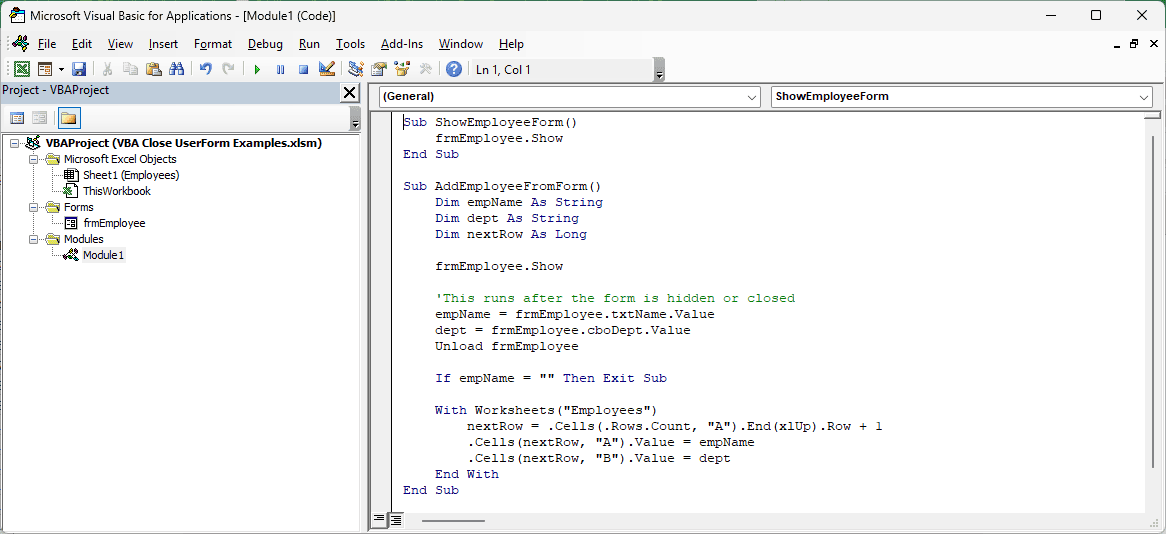The height and width of the screenshot is (534, 1166).
Task: Select Module1 in project tree
Action: click(x=104, y=255)
